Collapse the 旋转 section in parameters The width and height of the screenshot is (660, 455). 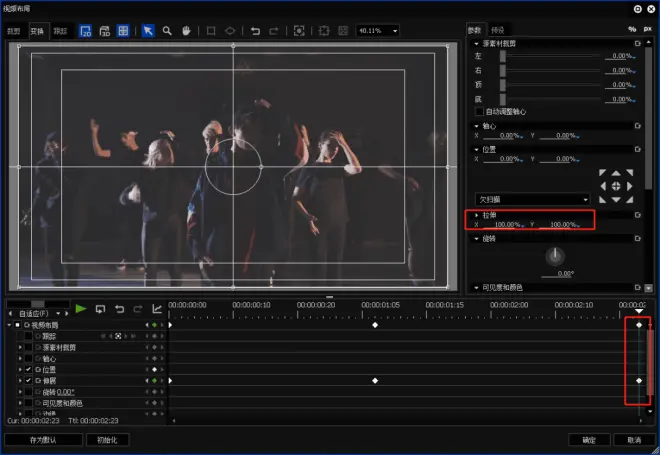pos(476,239)
